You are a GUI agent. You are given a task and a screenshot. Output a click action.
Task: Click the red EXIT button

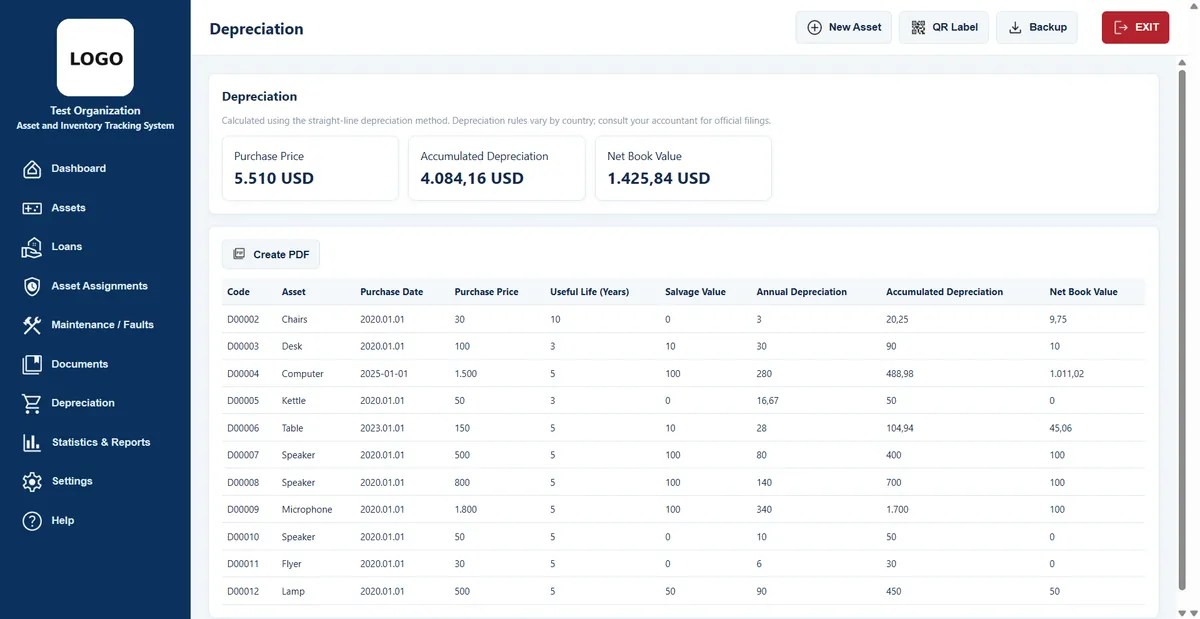(x=1135, y=27)
